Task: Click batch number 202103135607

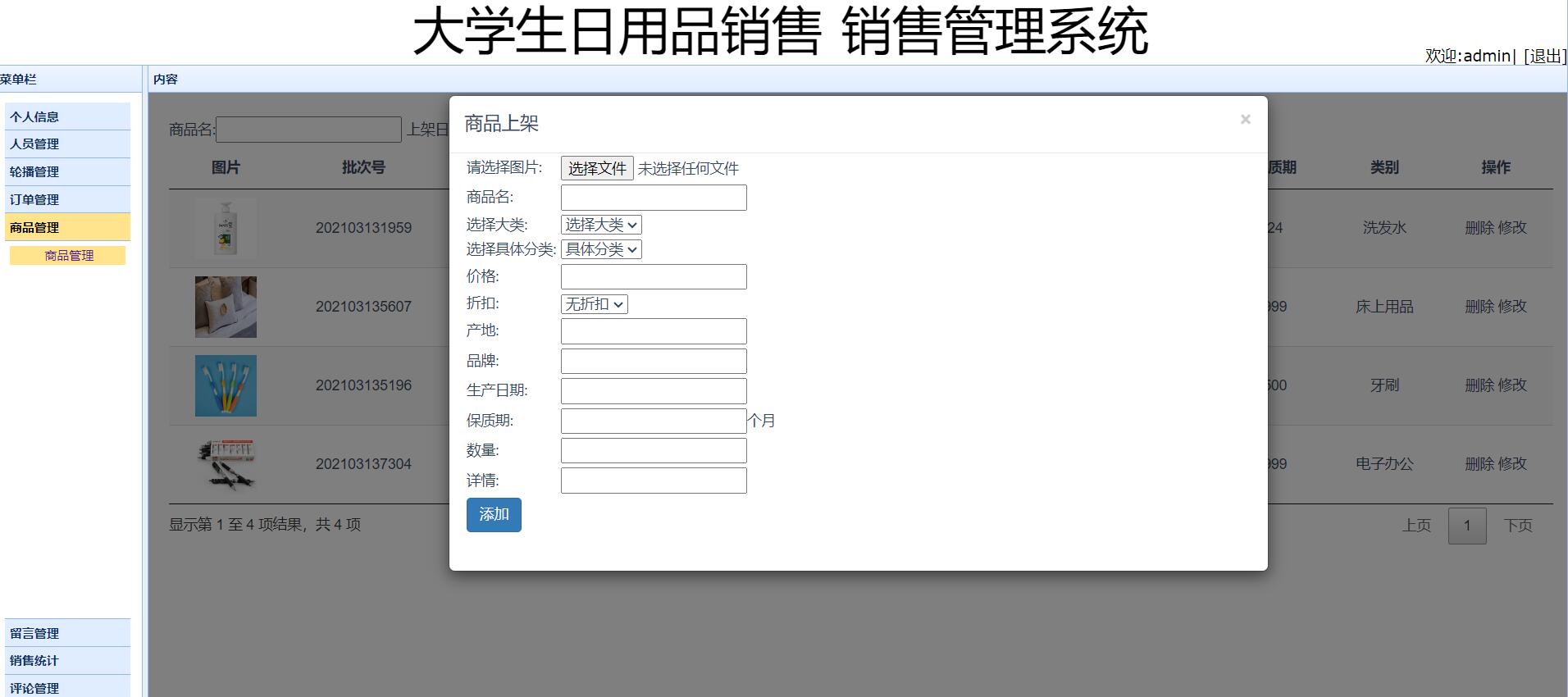Action: pos(363,307)
